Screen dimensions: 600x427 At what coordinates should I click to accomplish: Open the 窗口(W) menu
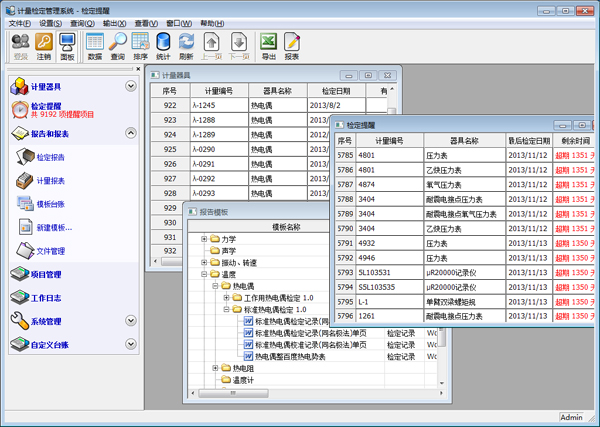(x=180, y=23)
